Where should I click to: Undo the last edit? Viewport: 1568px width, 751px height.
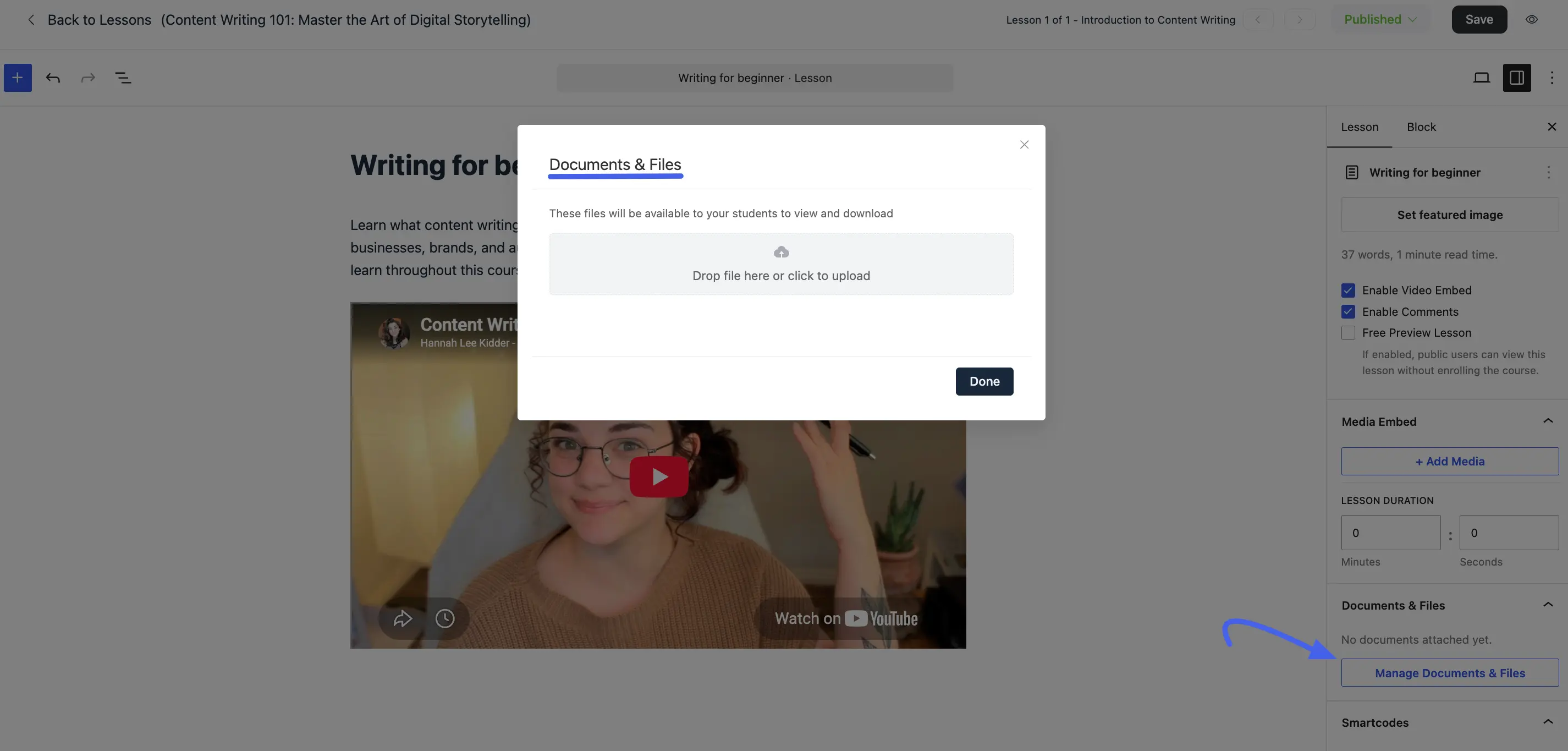pos(53,78)
